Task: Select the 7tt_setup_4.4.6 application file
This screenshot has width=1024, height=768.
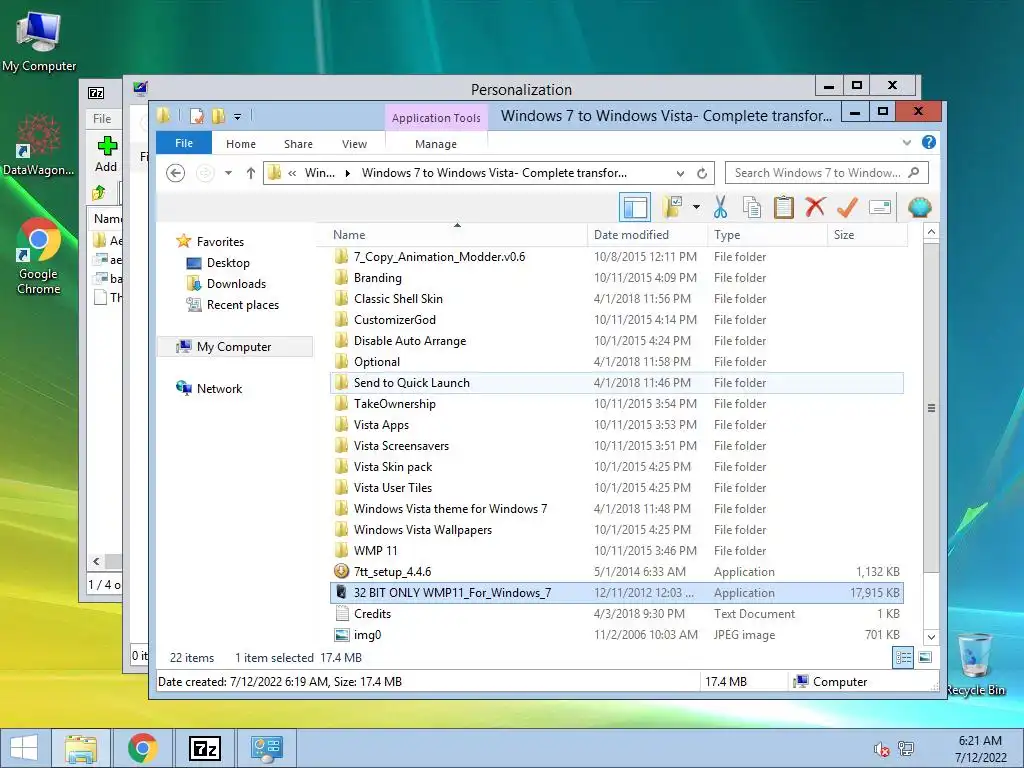Action: coord(616,571)
